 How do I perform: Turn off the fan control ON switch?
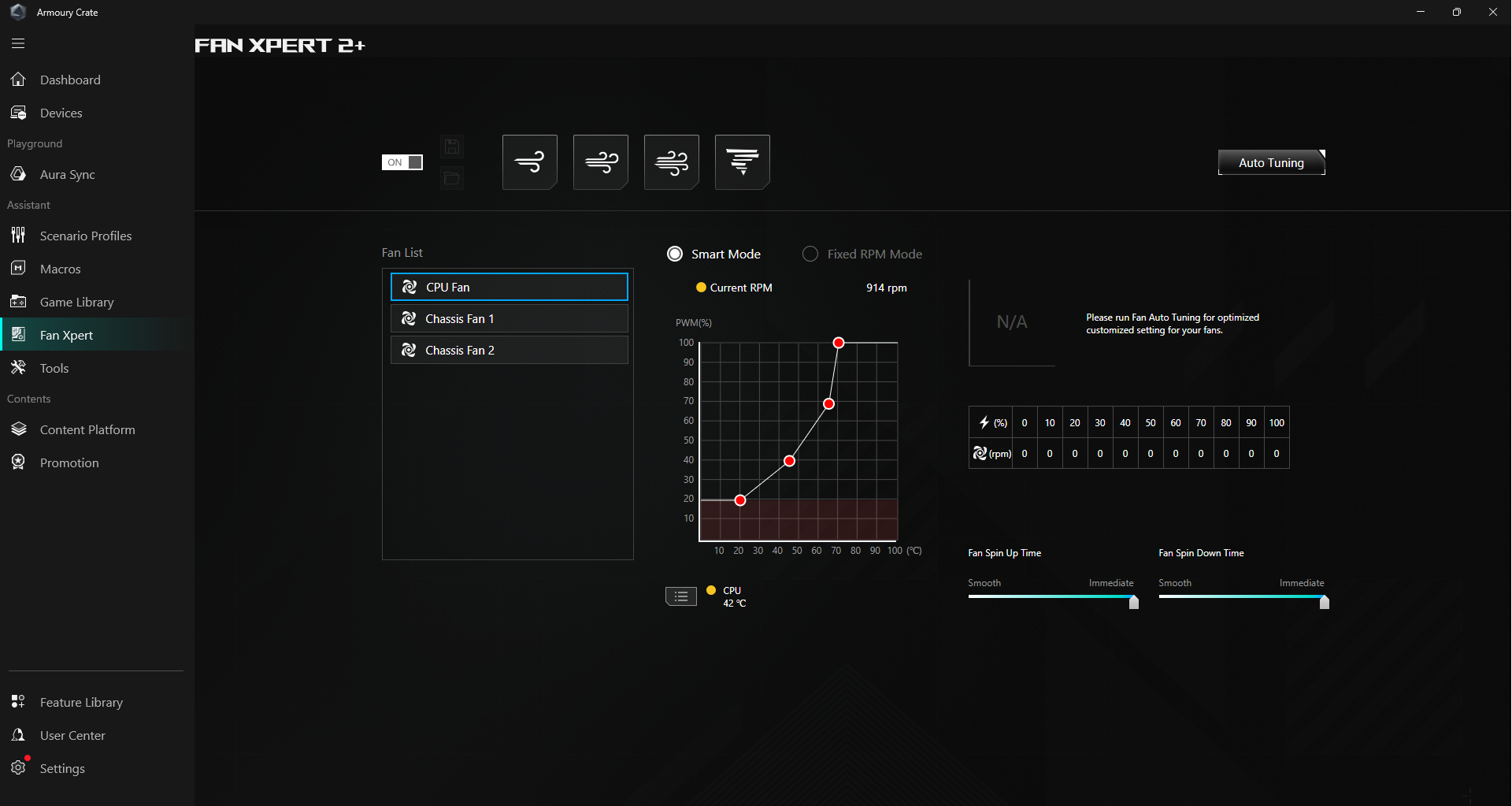click(x=402, y=162)
